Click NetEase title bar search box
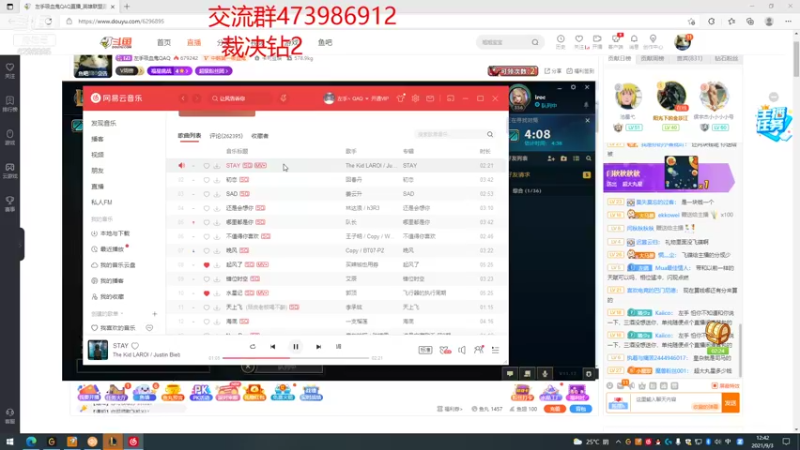This screenshot has width=800, height=450. coord(239,98)
